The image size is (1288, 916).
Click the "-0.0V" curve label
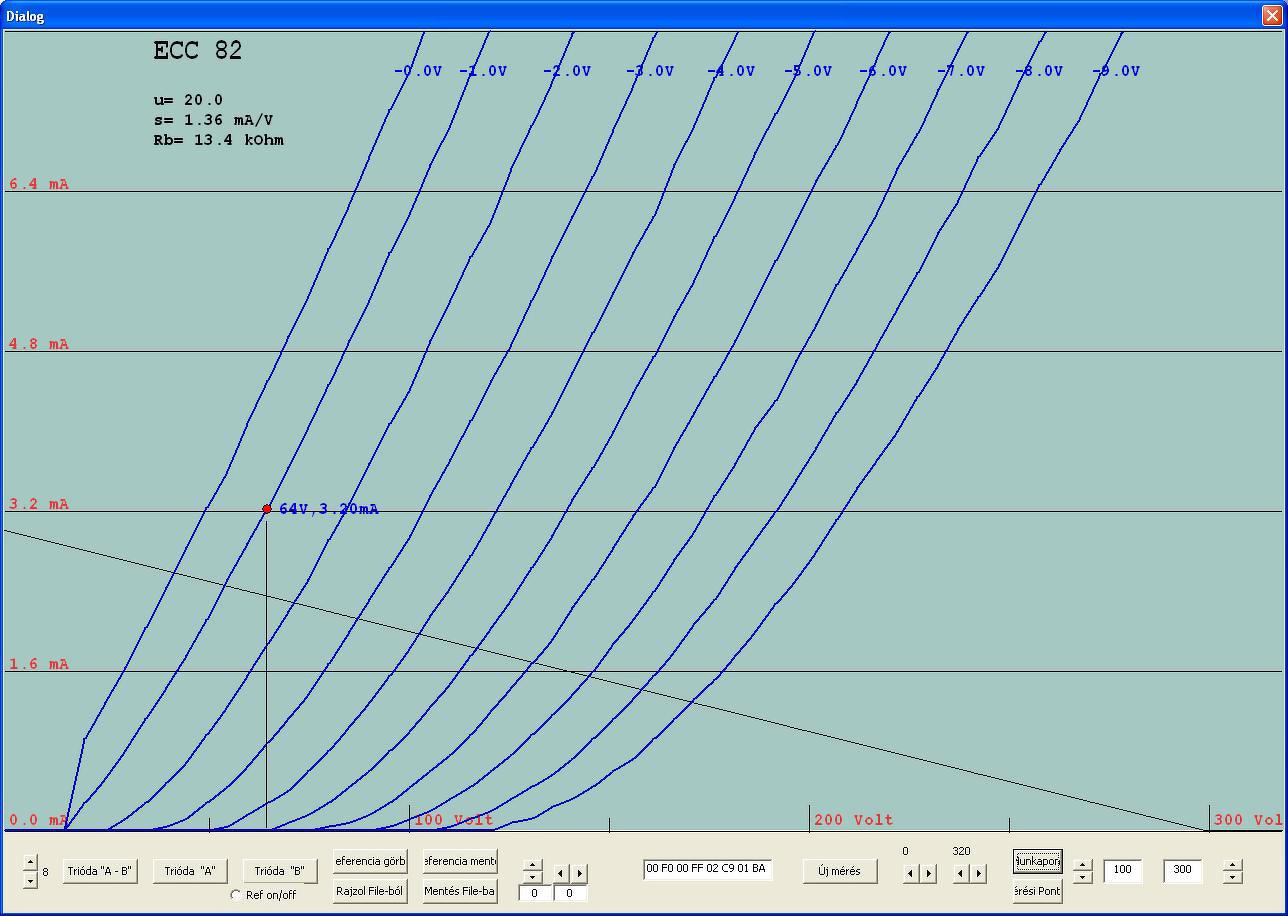(418, 71)
